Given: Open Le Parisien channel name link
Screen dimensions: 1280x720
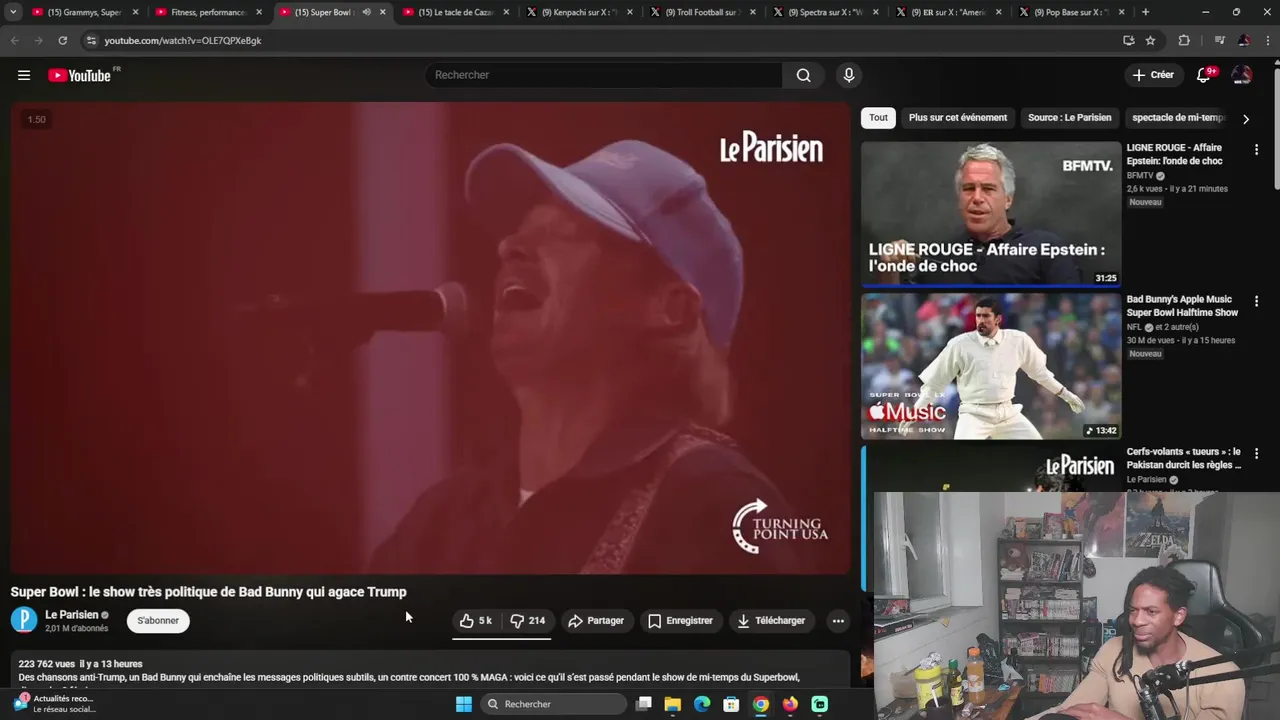Looking at the screenshot, I should (x=72, y=615).
